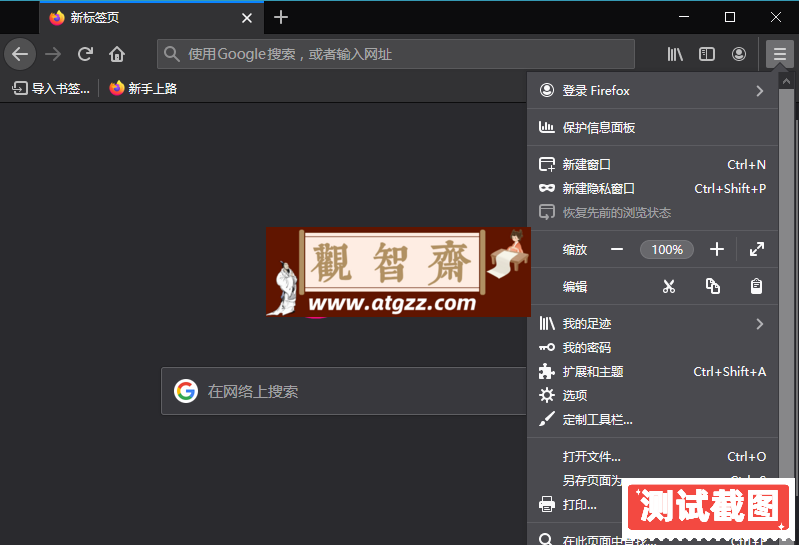Focus the 在网络上搜索 Google search box
The image size is (799, 545).
[344, 391]
